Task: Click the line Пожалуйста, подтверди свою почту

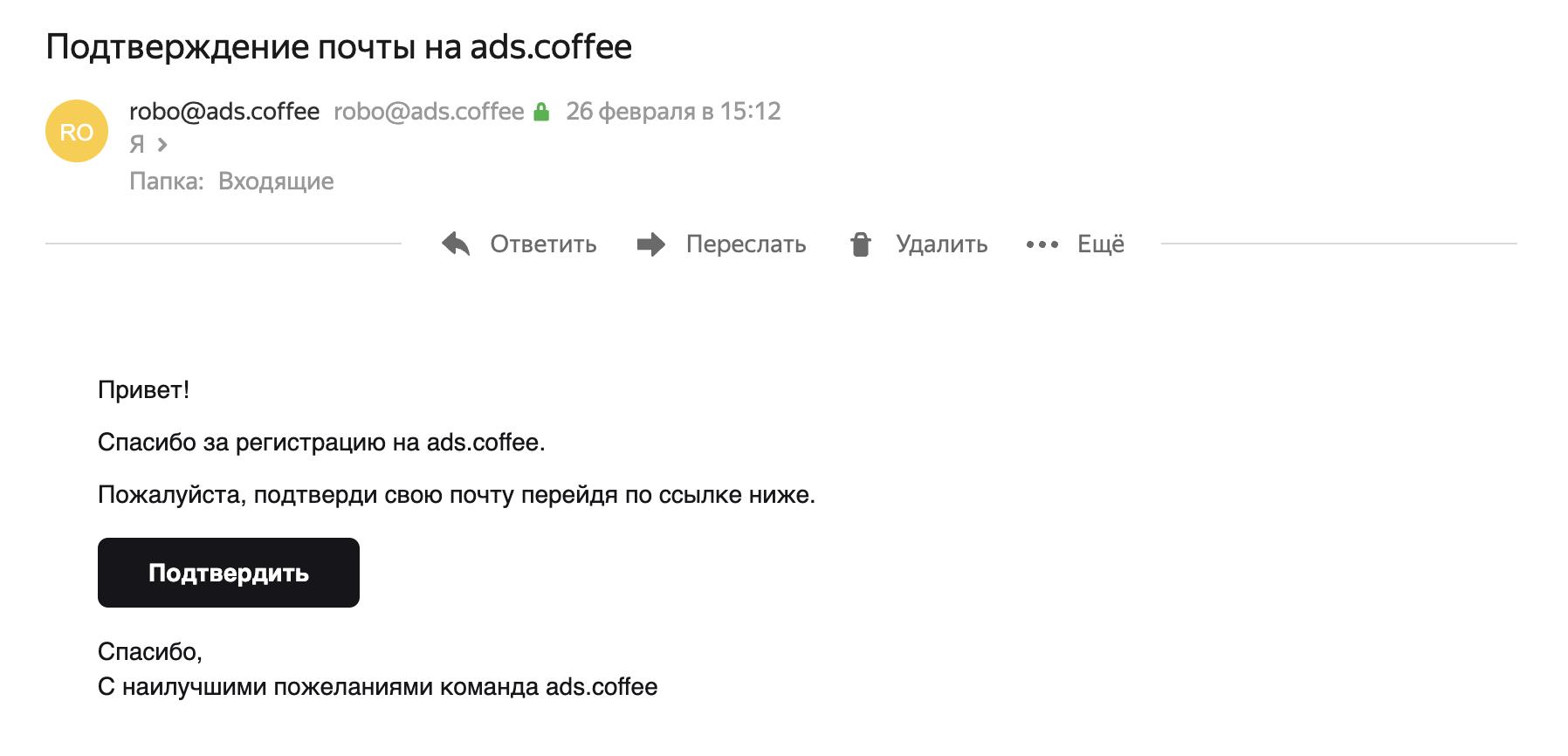Action: point(457,495)
